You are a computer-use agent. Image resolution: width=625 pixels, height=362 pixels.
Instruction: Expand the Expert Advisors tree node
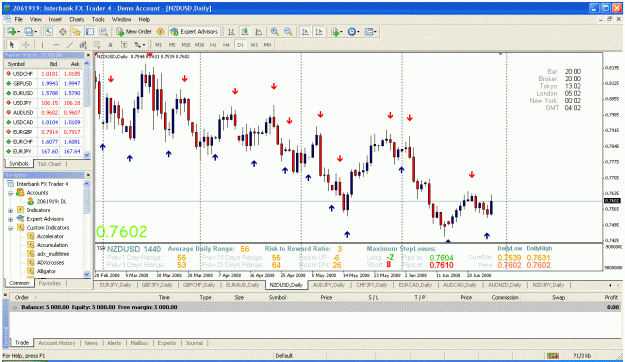point(11,219)
